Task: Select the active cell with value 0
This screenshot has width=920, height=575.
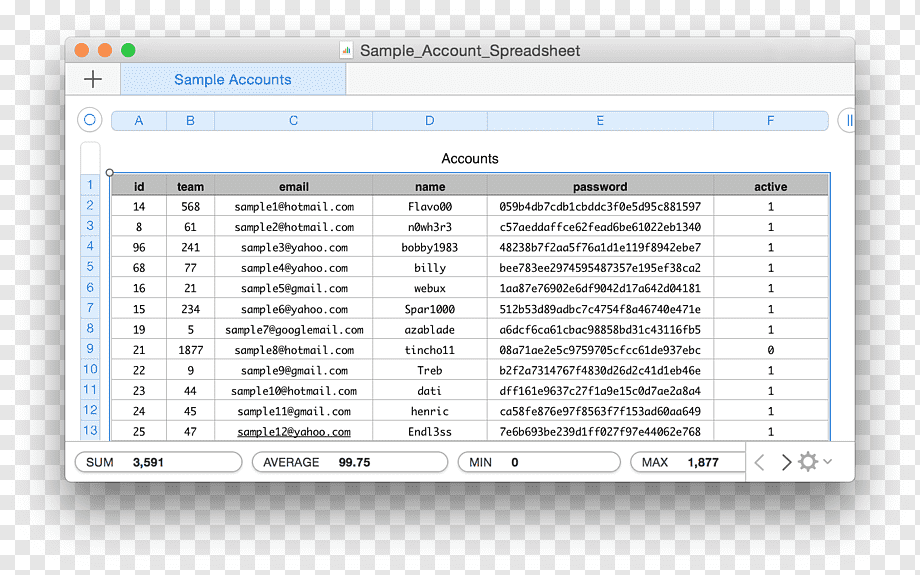Action: pos(770,350)
